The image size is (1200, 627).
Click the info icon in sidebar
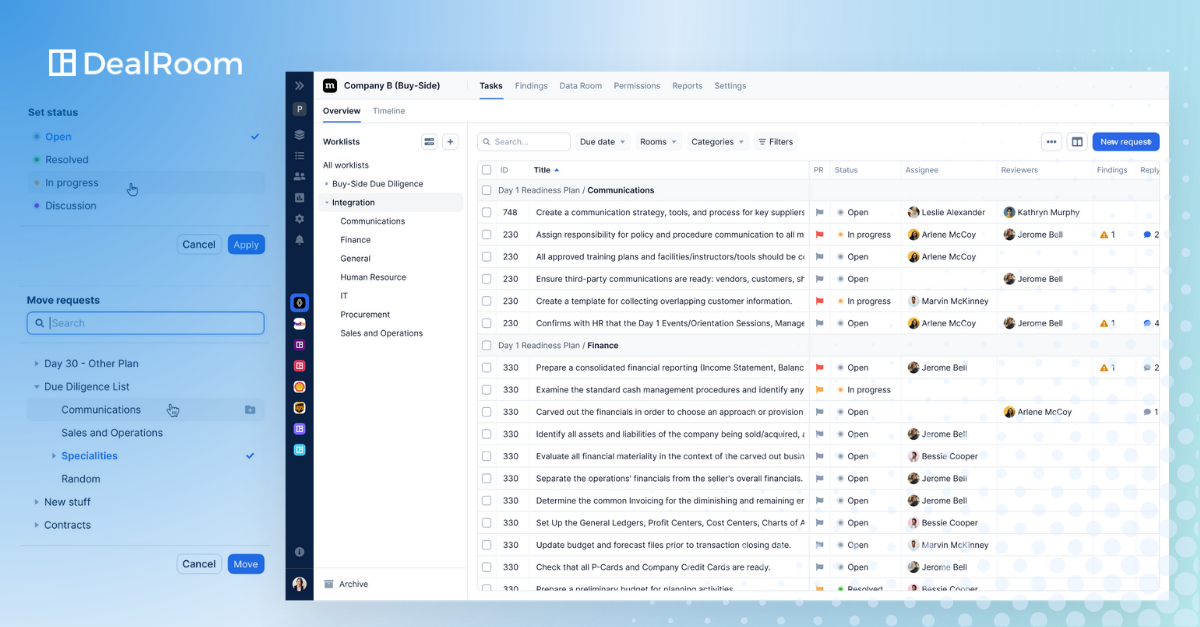(x=299, y=552)
